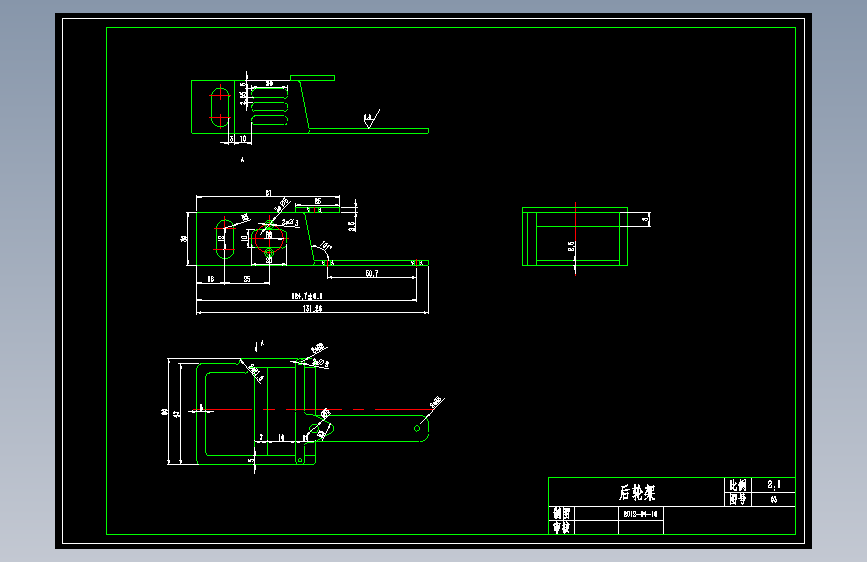Click the scale value 2:1
Image resolution: width=867 pixels, height=562 pixels.
pyautogui.click(x=774, y=485)
